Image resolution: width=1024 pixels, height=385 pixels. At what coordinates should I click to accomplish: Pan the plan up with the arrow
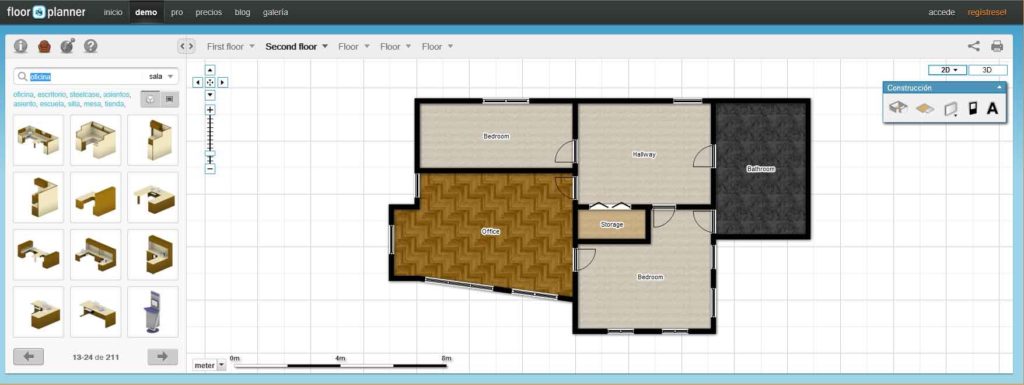click(210, 70)
